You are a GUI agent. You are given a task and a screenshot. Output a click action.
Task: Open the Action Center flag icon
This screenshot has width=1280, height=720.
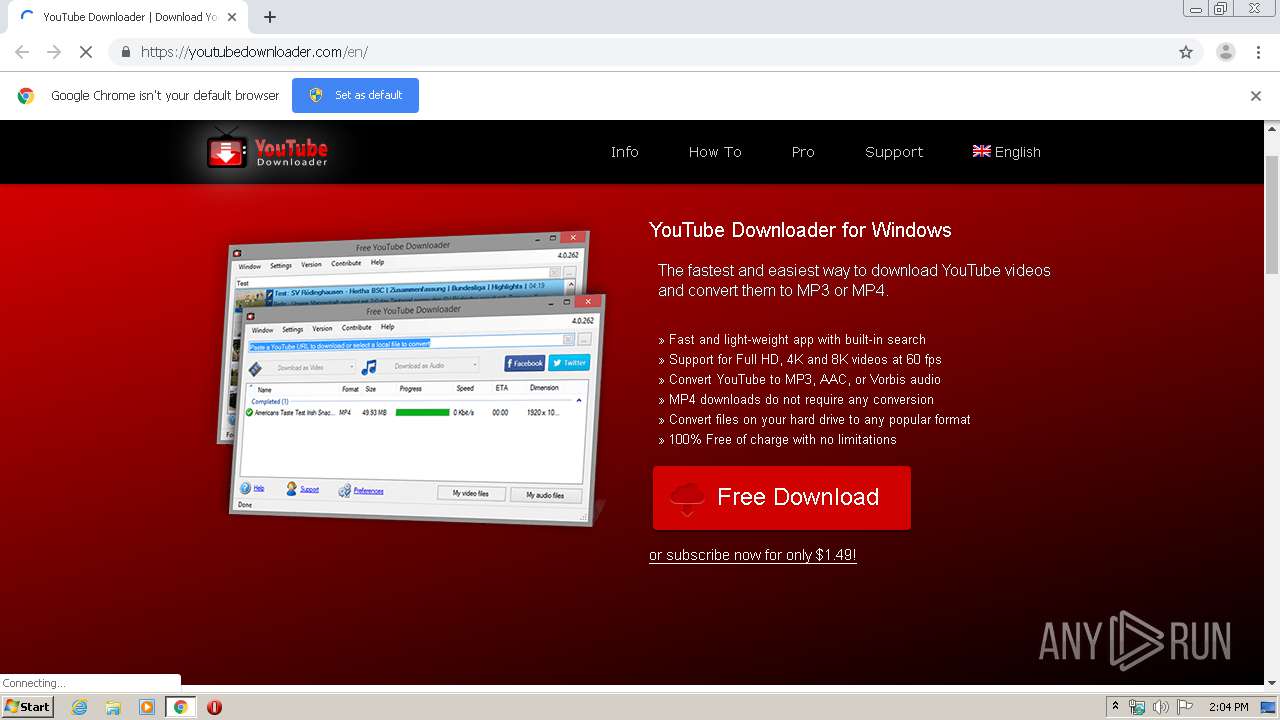(x=1185, y=707)
